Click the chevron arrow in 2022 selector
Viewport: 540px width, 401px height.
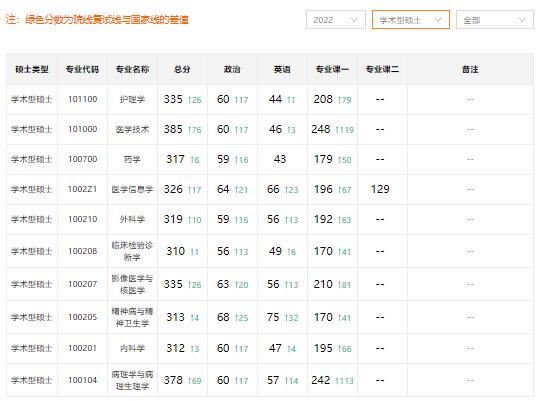(x=354, y=20)
